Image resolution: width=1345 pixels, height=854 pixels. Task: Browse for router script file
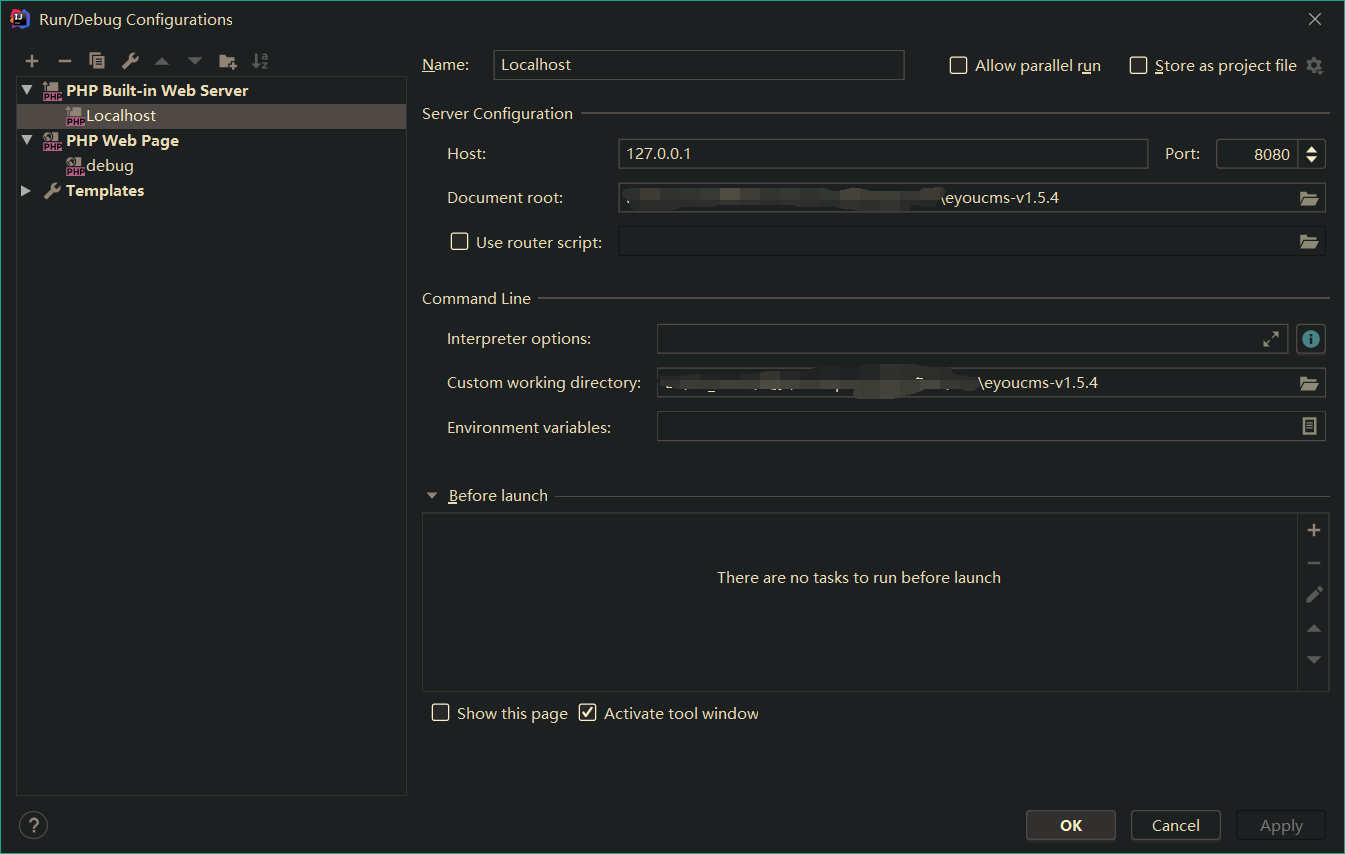click(x=1309, y=241)
